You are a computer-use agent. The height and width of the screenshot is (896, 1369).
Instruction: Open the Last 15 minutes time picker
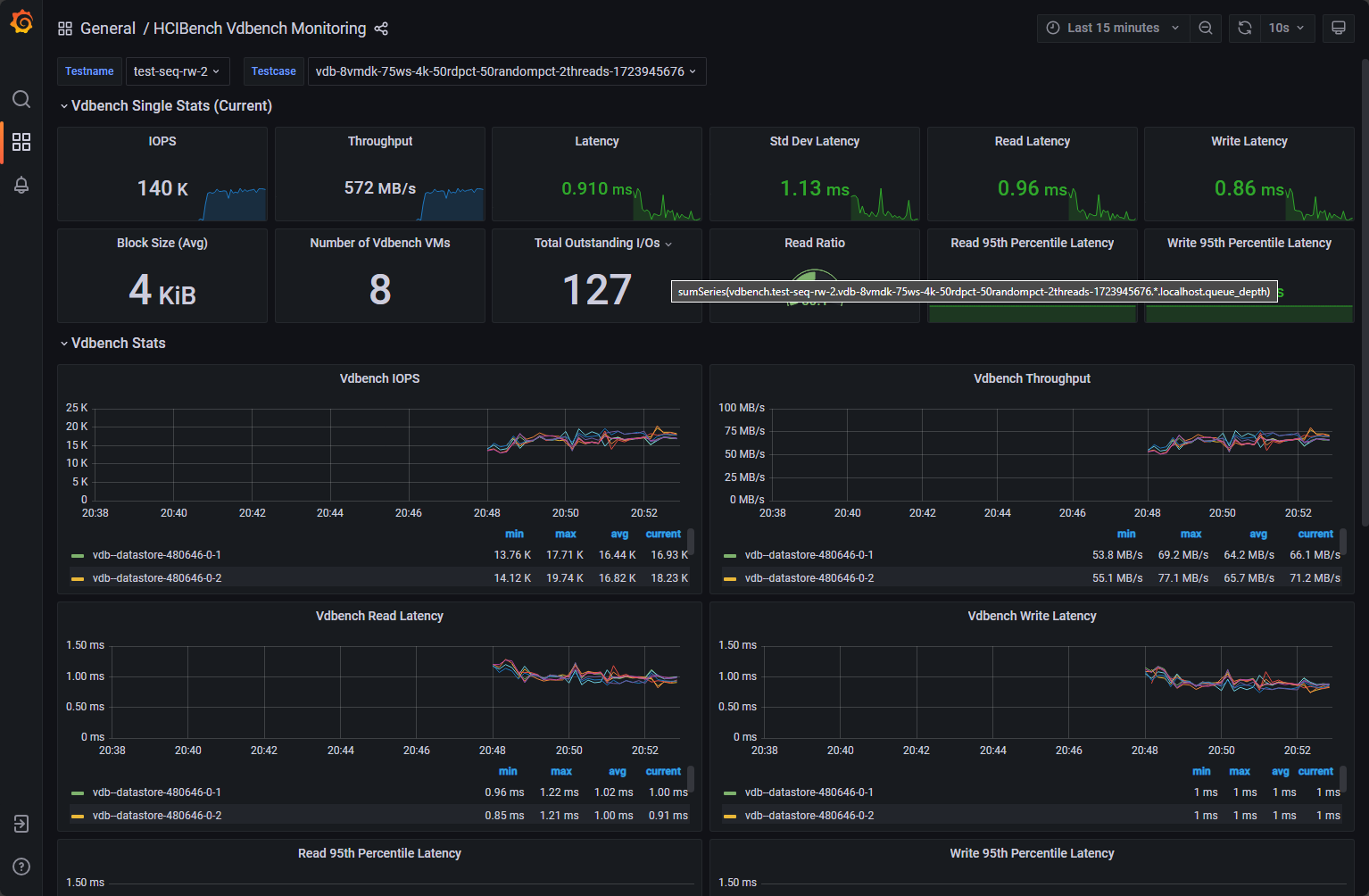(x=1113, y=29)
